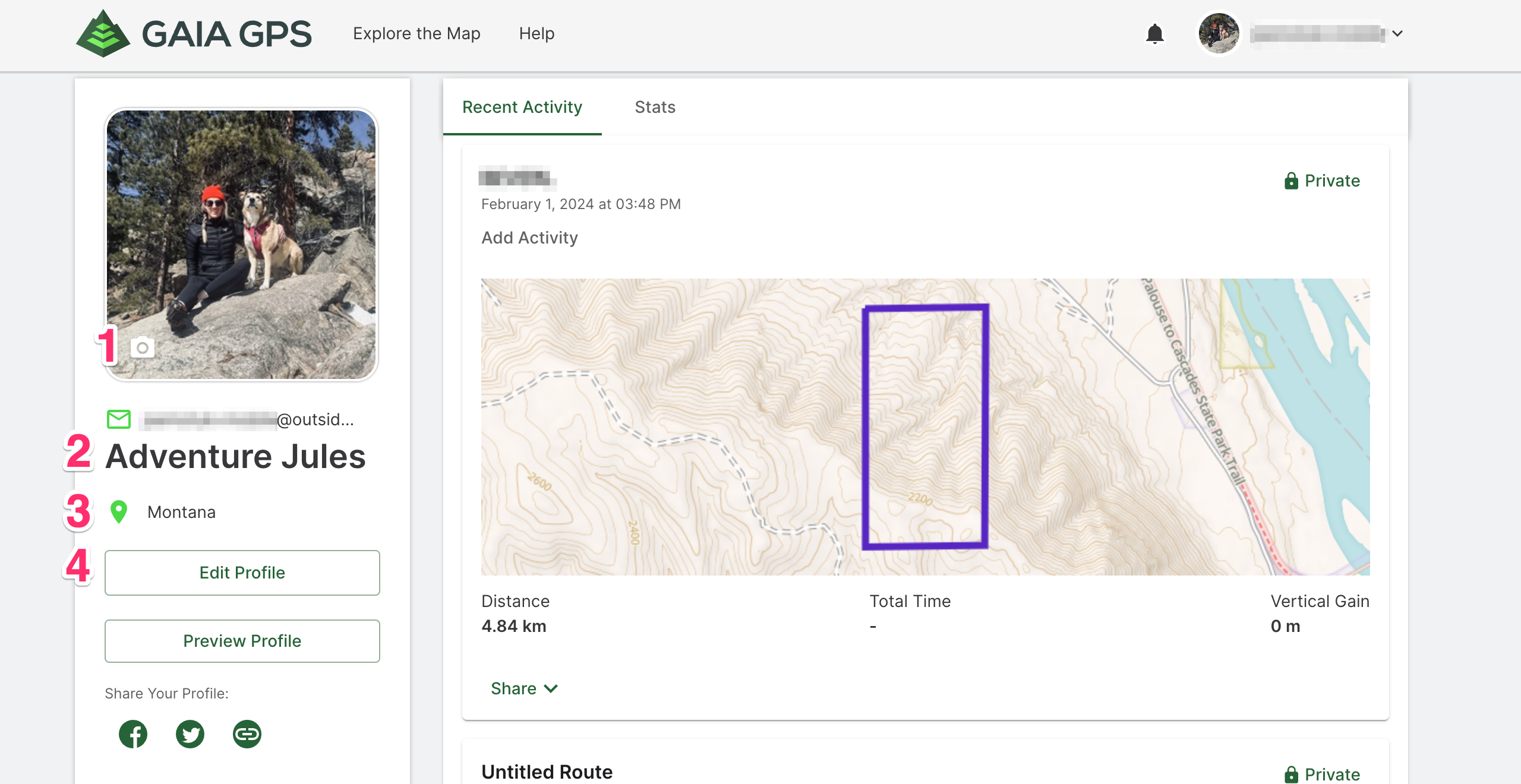Click the Edit Profile button
1521x784 pixels.
(242, 573)
